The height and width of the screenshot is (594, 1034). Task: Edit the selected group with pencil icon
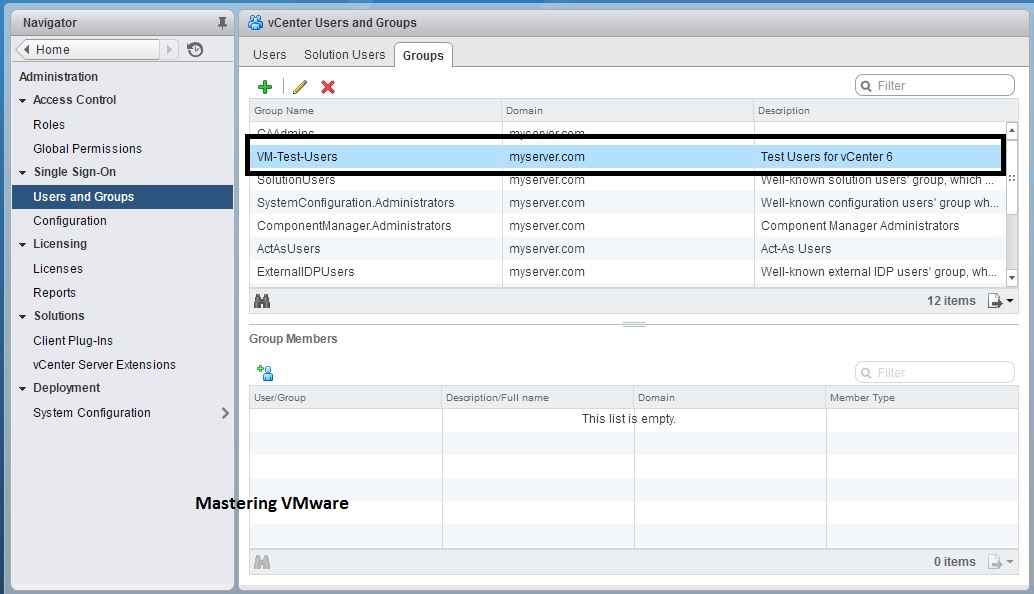[300, 86]
